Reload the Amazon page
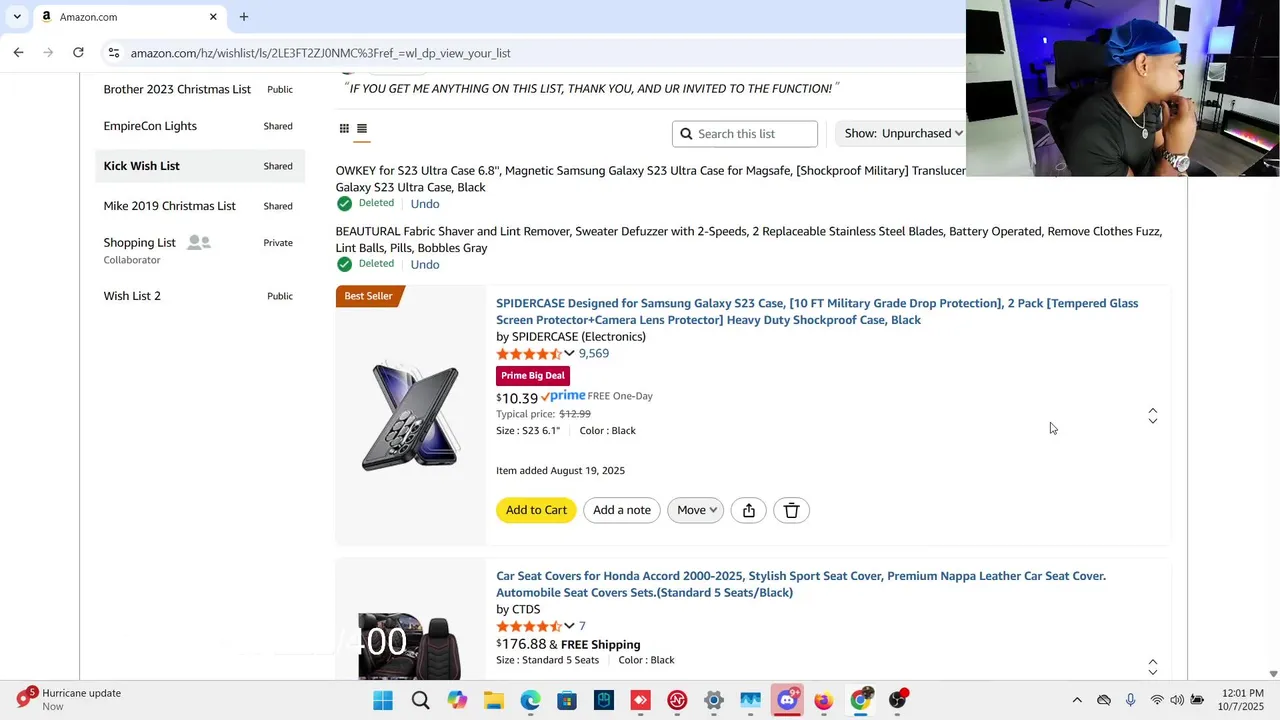The width and height of the screenshot is (1280, 720). pyautogui.click(x=78, y=53)
